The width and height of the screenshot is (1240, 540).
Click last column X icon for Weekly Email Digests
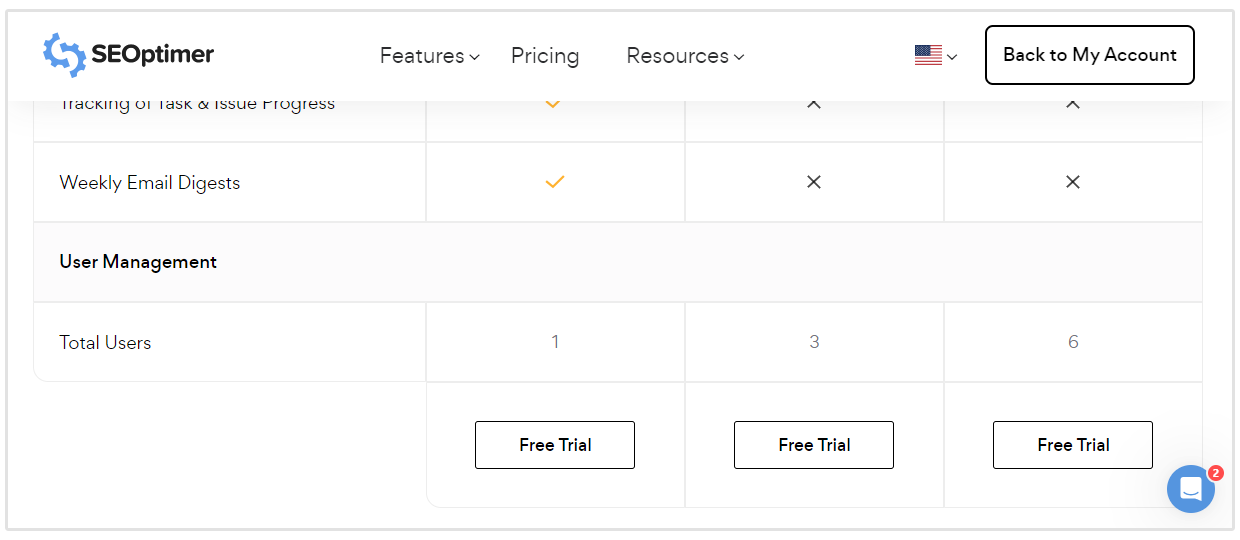pyautogui.click(x=1073, y=182)
